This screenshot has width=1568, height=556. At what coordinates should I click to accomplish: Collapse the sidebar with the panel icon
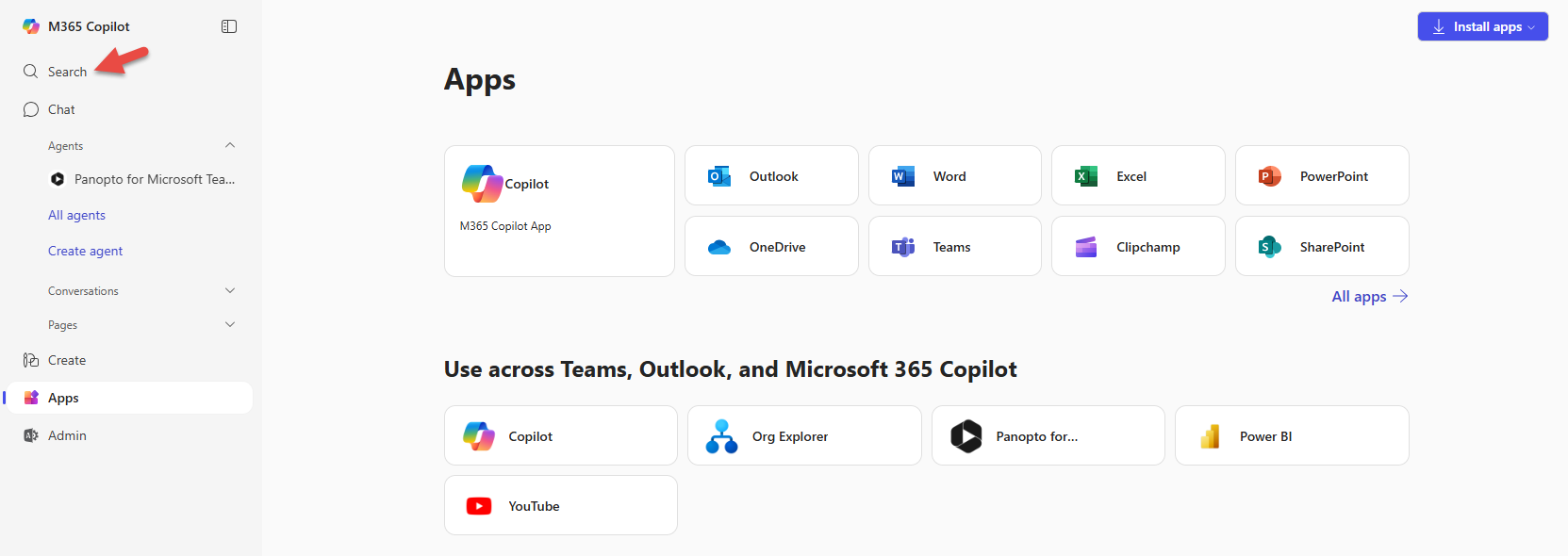[x=229, y=26]
